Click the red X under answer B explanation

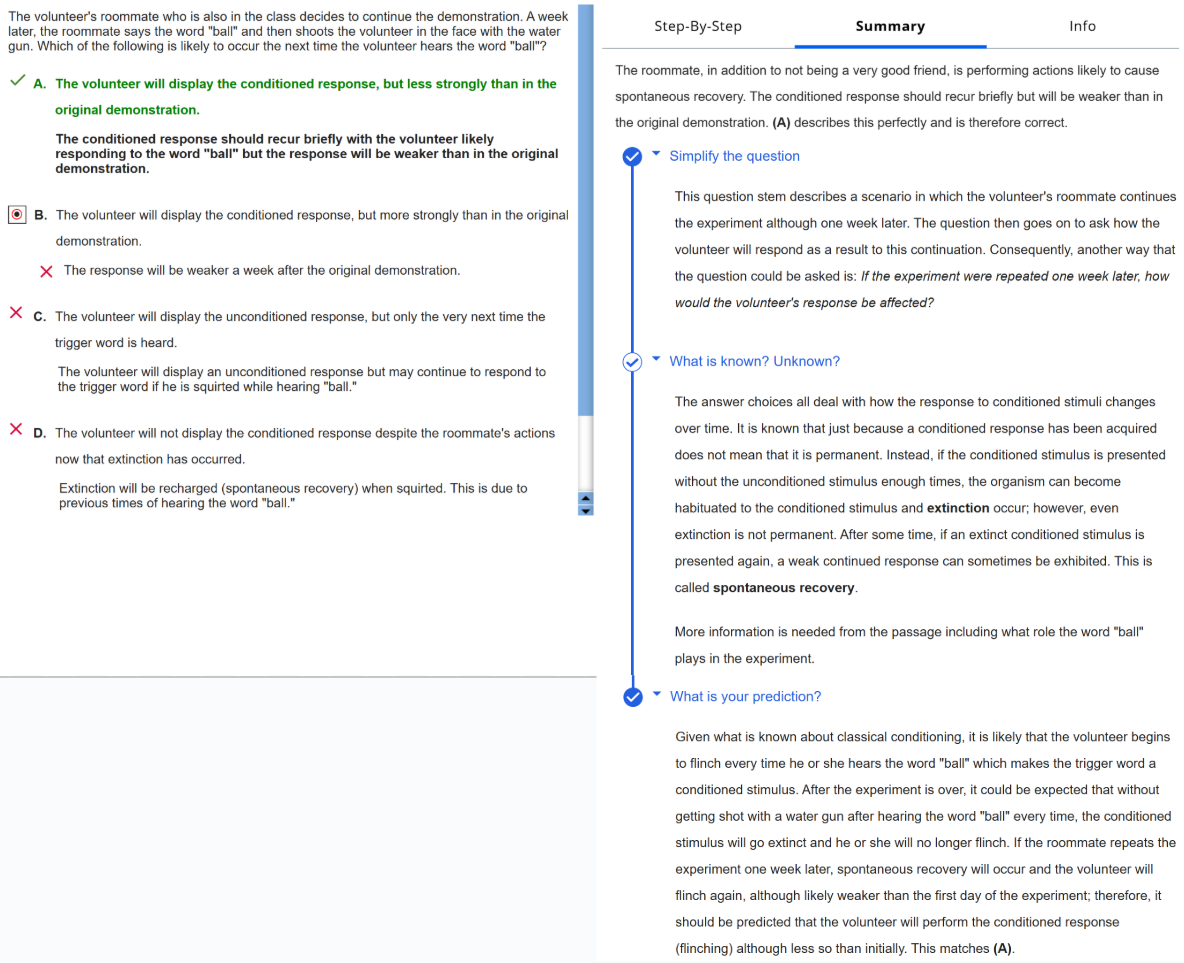click(45, 271)
